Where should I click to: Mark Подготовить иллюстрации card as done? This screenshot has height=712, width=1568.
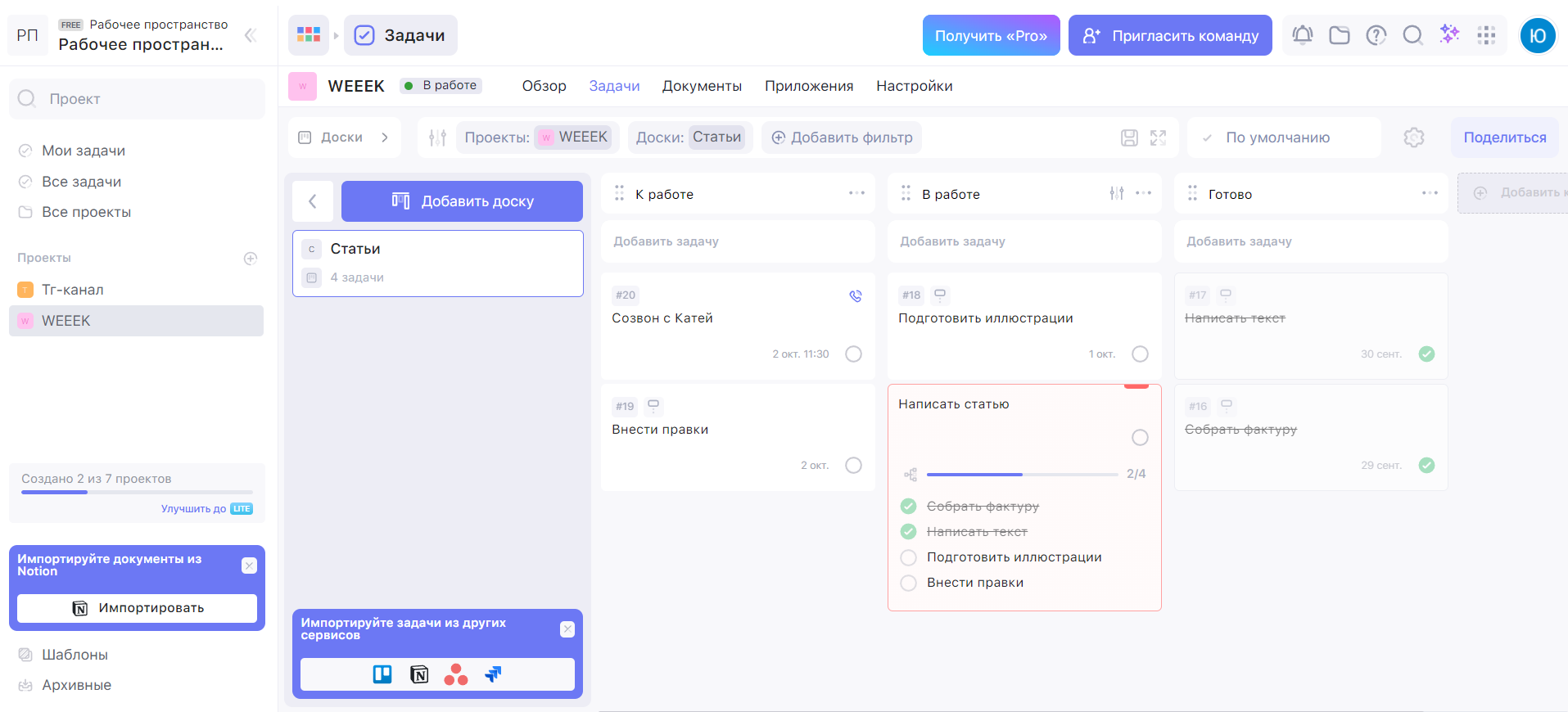click(x=1140, y=354)
